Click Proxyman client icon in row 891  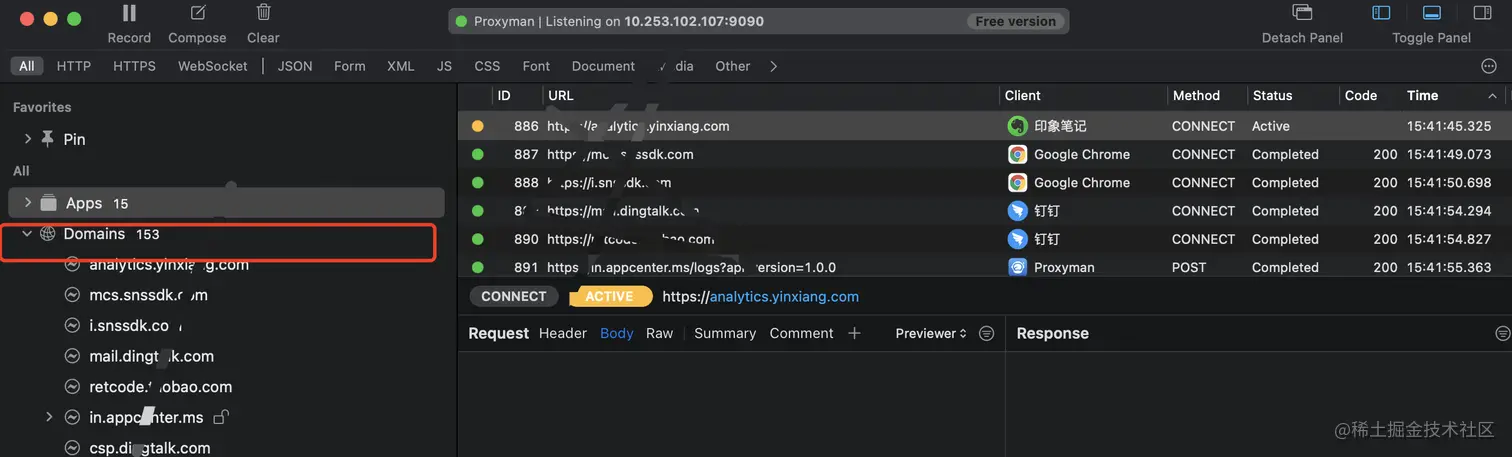click(1017, 267)
